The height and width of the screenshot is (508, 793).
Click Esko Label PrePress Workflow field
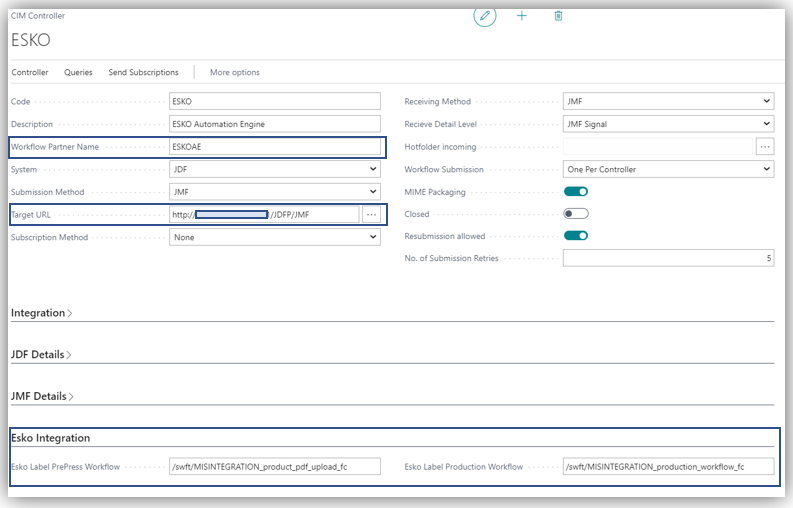(x=275, y=467)
